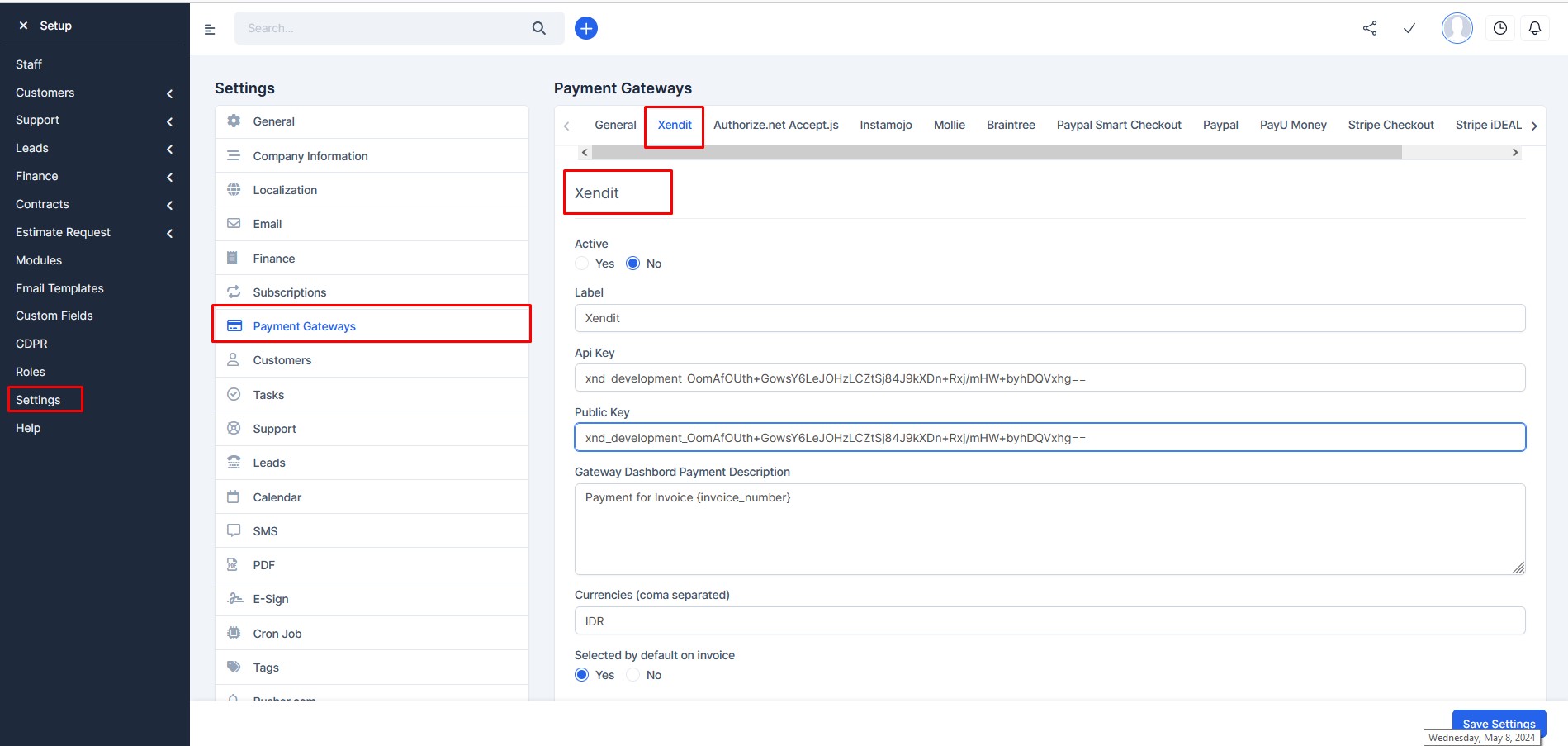The width and height of the screenshot is (1568, 746).
Task: Toggle the sidebar menu collapse icon
Action: click(x=210, y=29)
